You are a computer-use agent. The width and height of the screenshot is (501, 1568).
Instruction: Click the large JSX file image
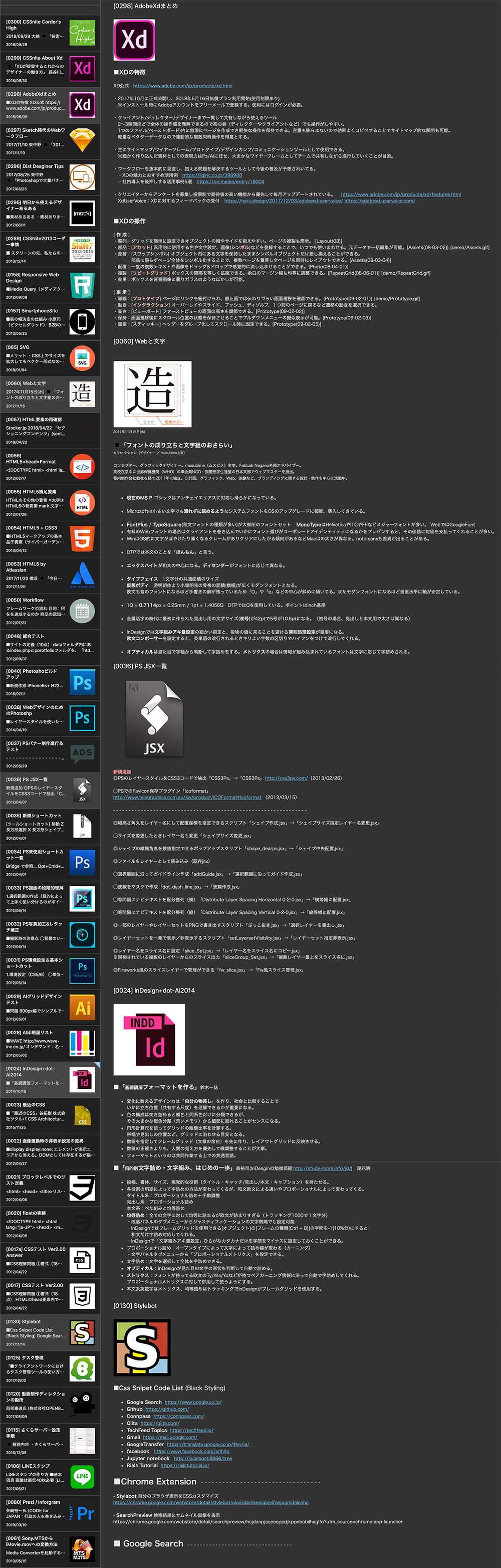[154, 719]
